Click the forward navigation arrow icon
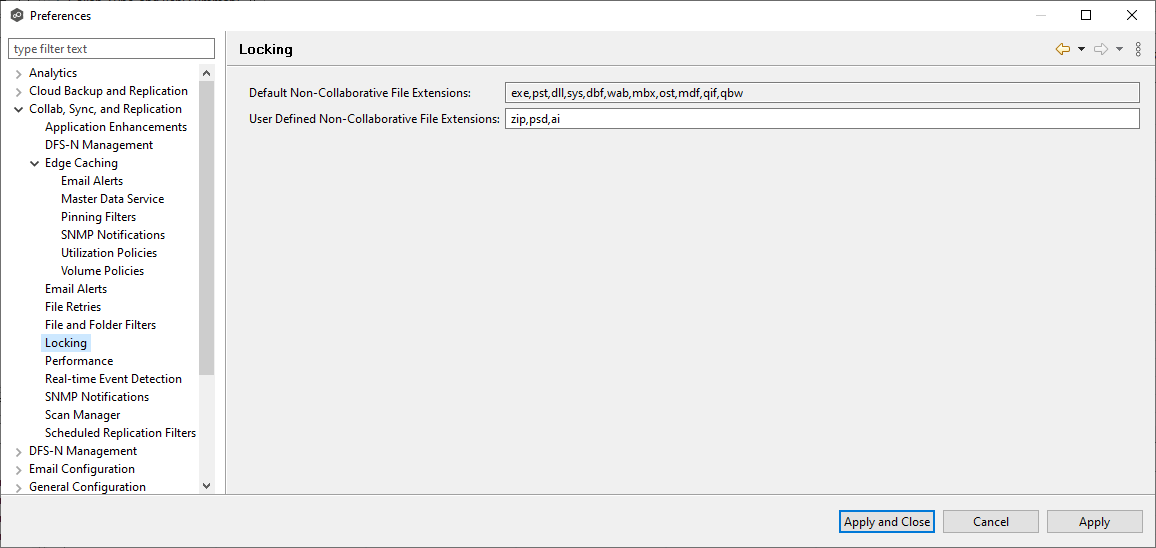 coord(1100,49)
